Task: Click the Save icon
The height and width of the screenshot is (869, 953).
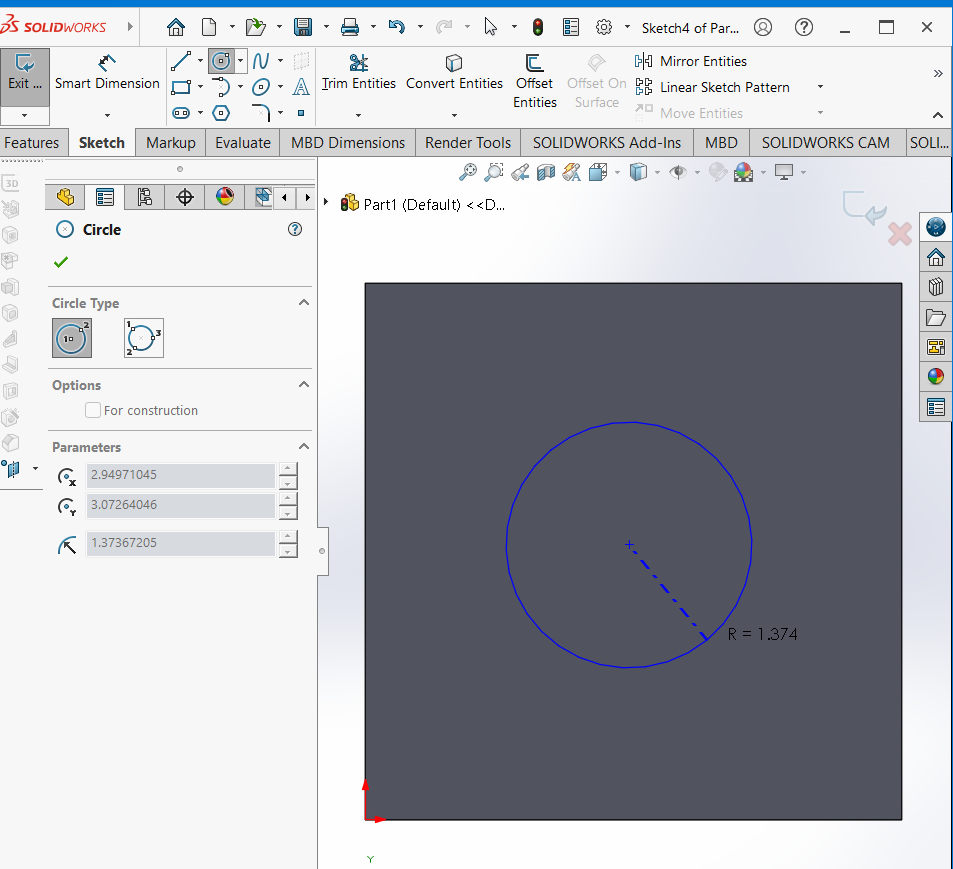Action: pyautogui.click(x=303, y=27)
